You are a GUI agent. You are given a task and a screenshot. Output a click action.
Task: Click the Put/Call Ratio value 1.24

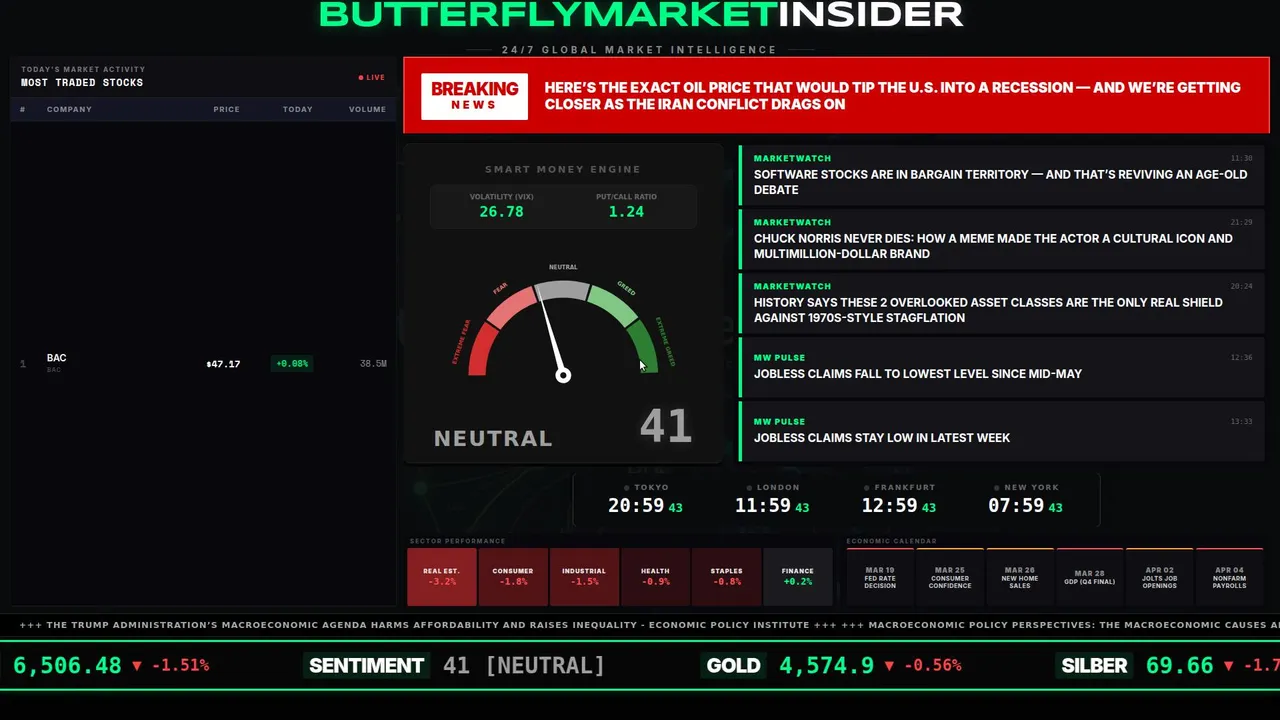(626, 212)
